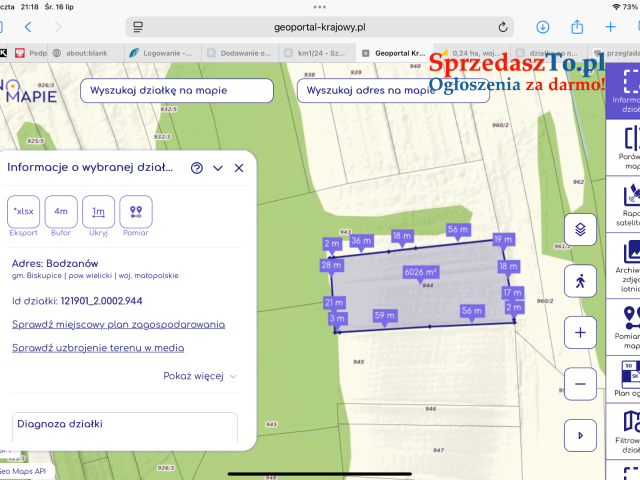
Task: Open Sprawdź miejscowy plan zagospodarowania link
Action: pos(118,325)
